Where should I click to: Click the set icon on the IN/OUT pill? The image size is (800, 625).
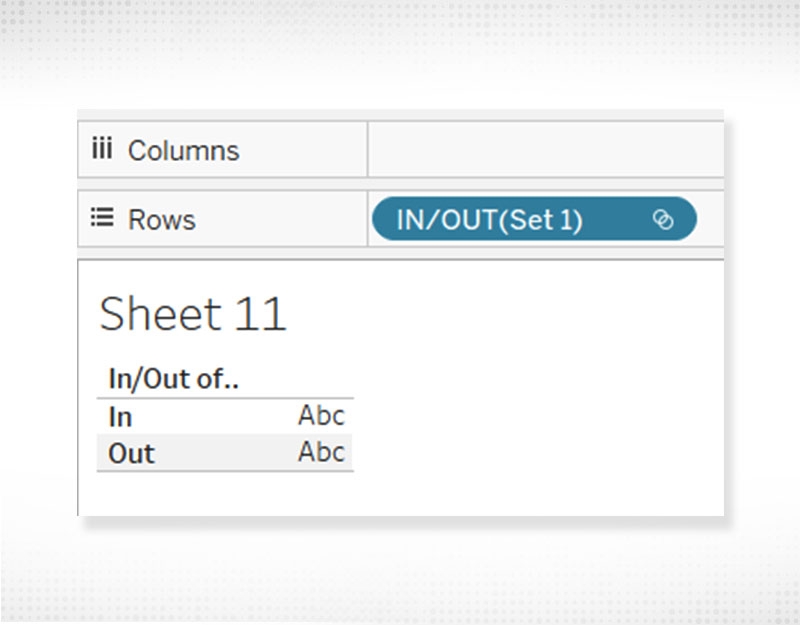(x=663, y=220)
